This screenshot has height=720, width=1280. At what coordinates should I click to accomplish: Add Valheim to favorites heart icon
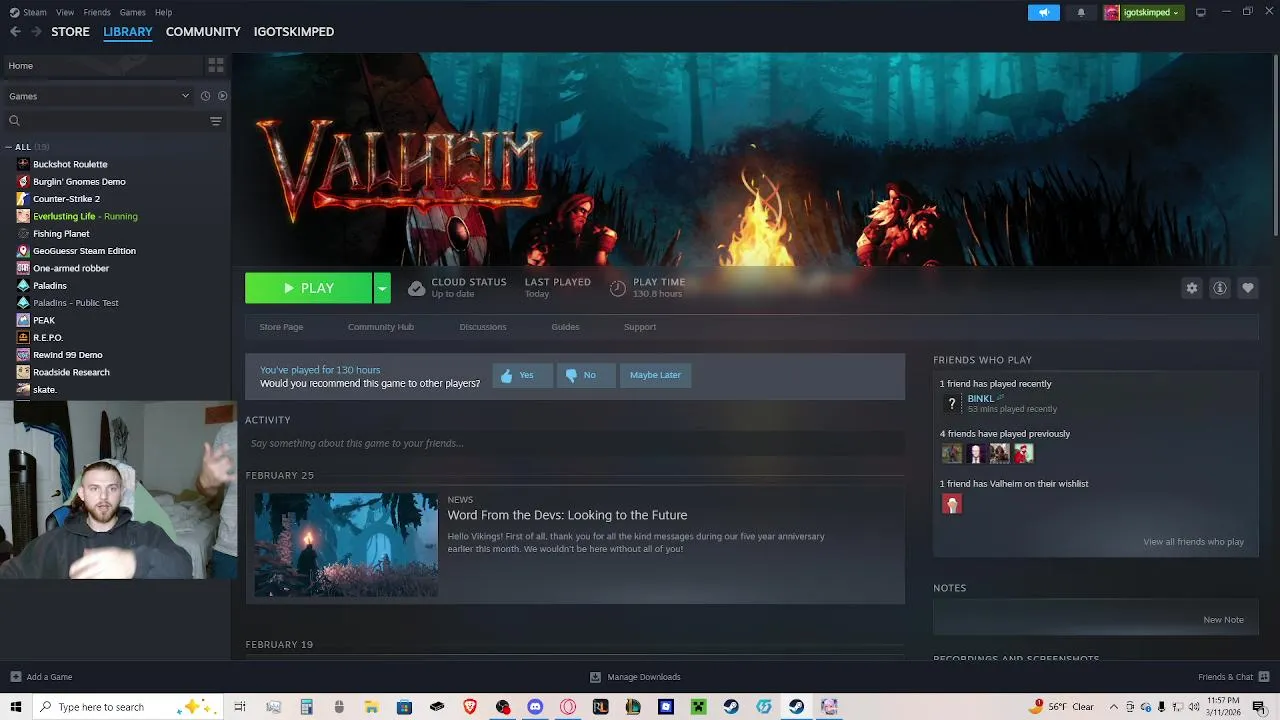point(1248,288)
